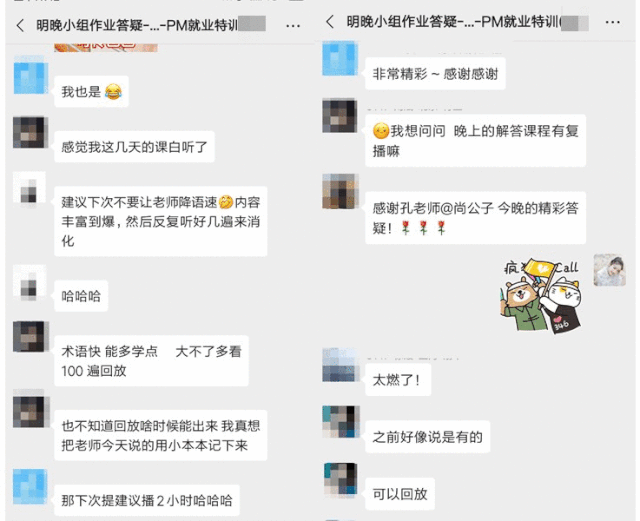
Task: Tap the "可以回放" message bubble
Action: 400,494
